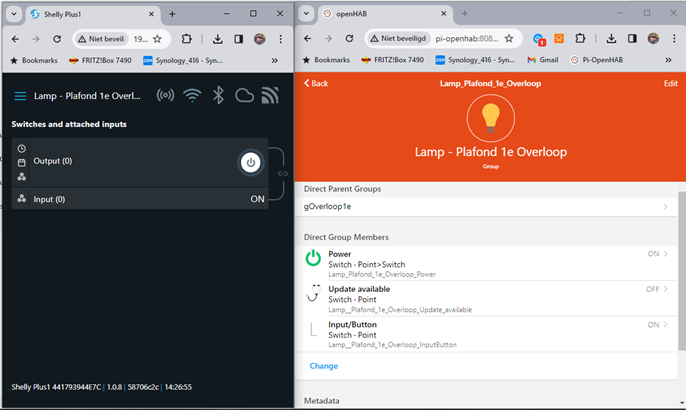Switch to the Shelly Plus1 browser tab
686x410 pixels.
coord(85,14)
